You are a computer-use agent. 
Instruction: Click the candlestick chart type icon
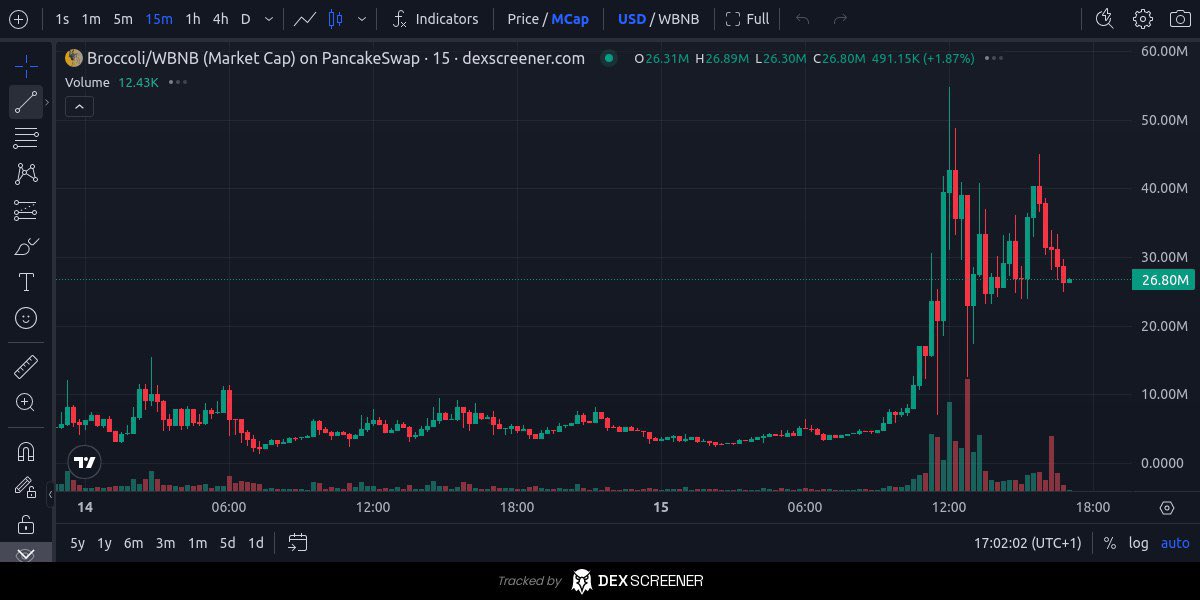point(336,19)
